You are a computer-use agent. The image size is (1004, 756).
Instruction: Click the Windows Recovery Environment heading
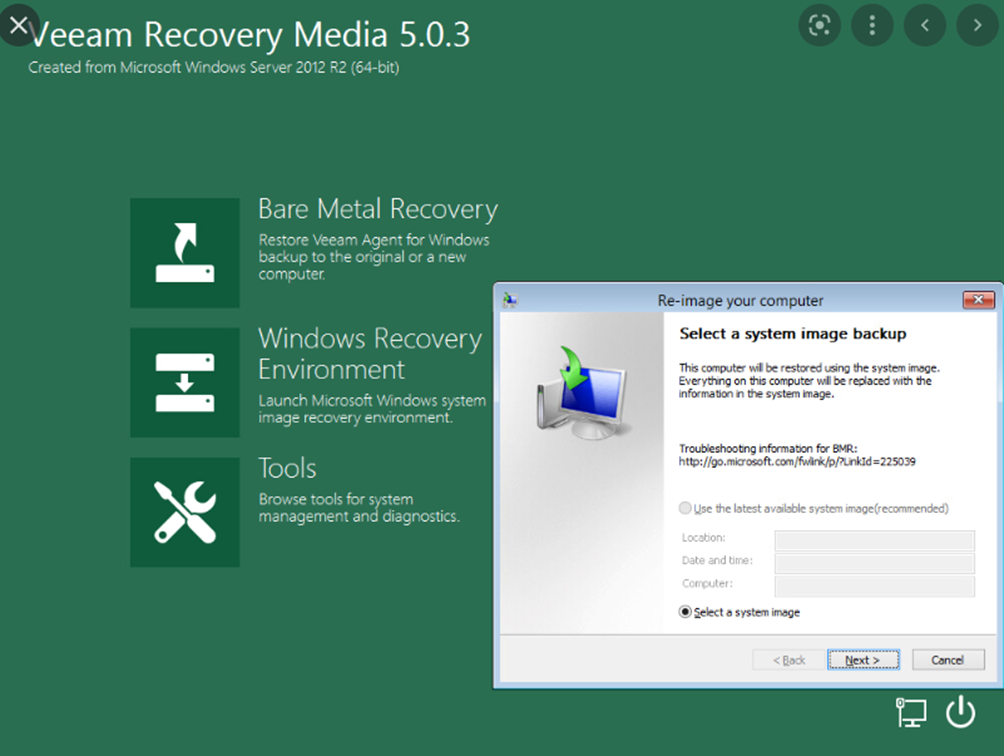coord(370,354)
